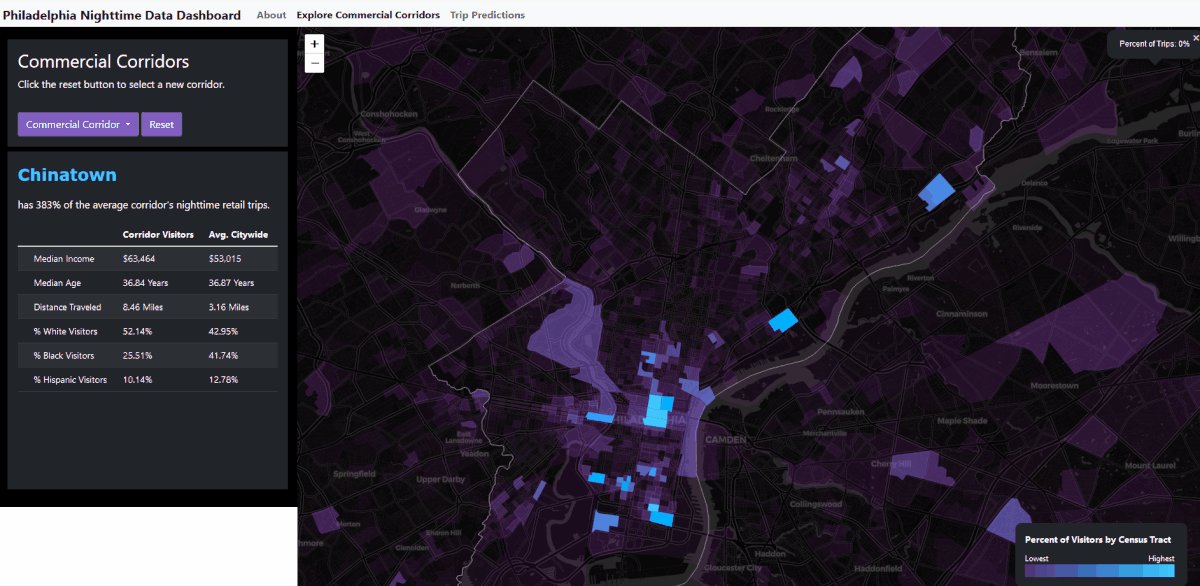Click the highest end of the legend gradient

point(1165,571)
